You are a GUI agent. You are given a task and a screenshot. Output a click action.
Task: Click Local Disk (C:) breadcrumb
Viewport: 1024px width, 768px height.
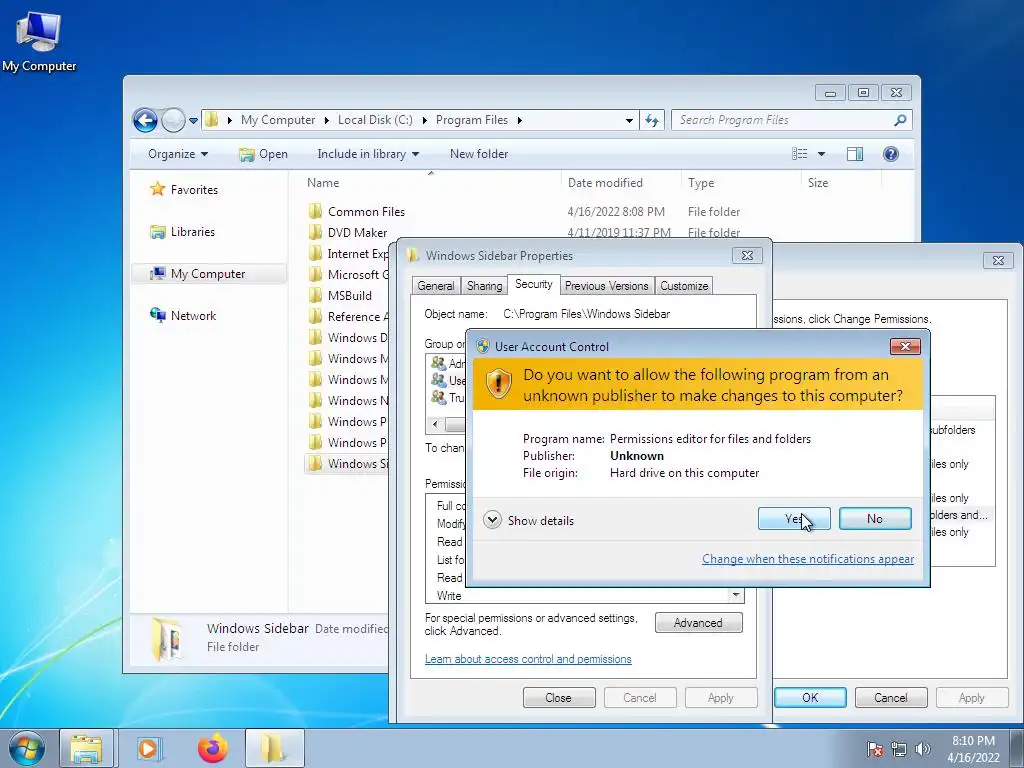tap(375, 120)
